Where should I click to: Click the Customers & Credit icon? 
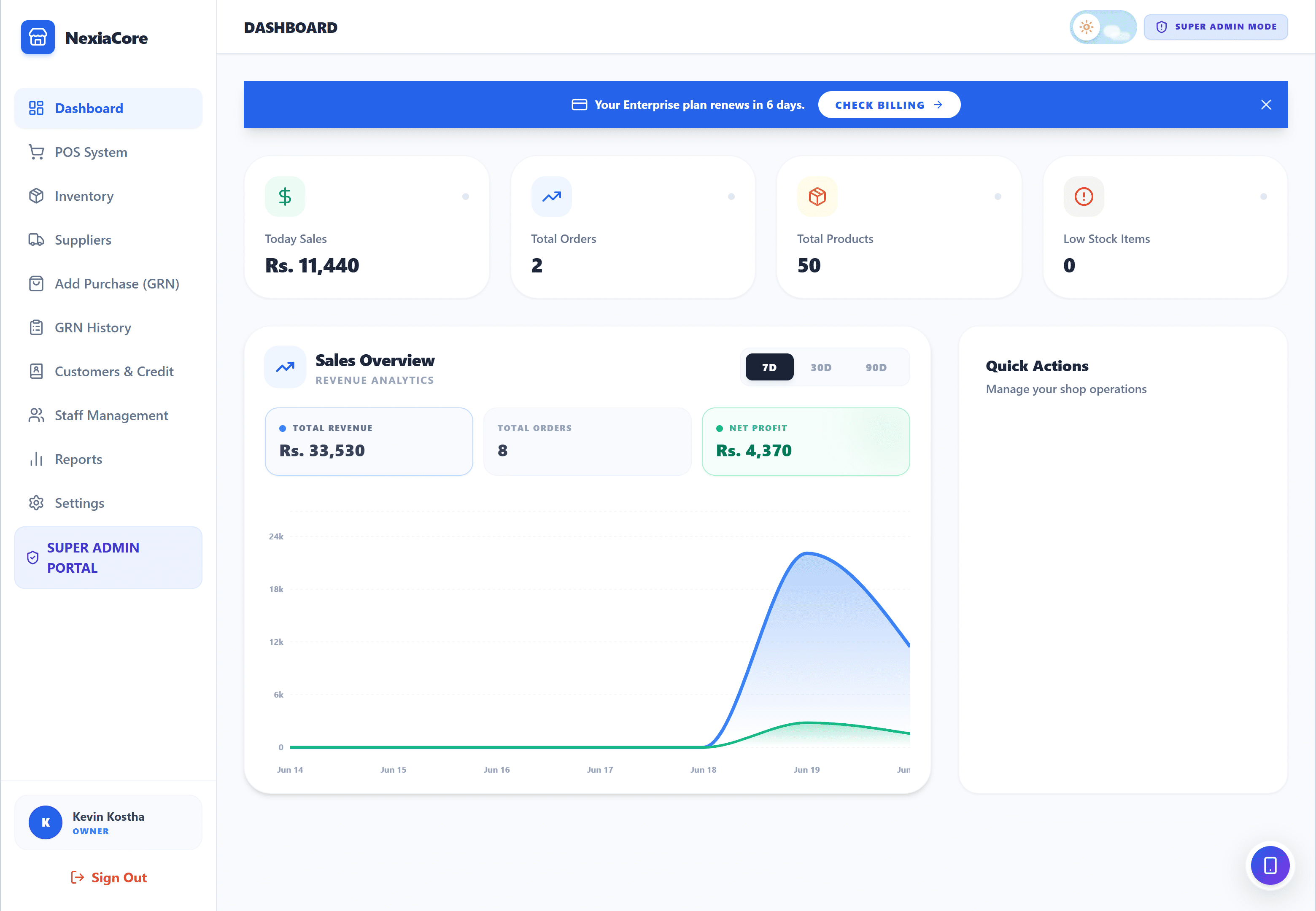pos(36,372)
